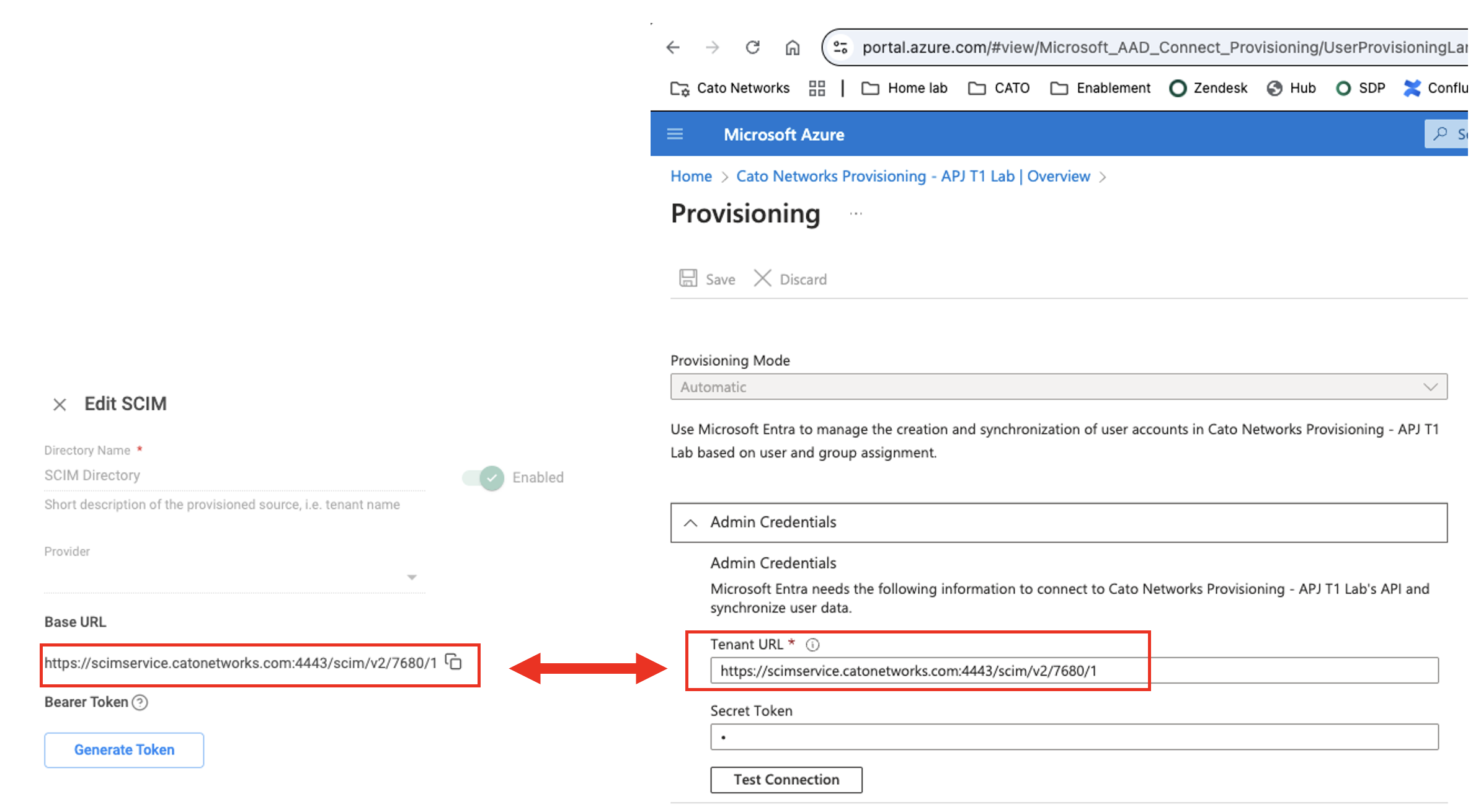Click the Generate Token button

coord(123,749)
